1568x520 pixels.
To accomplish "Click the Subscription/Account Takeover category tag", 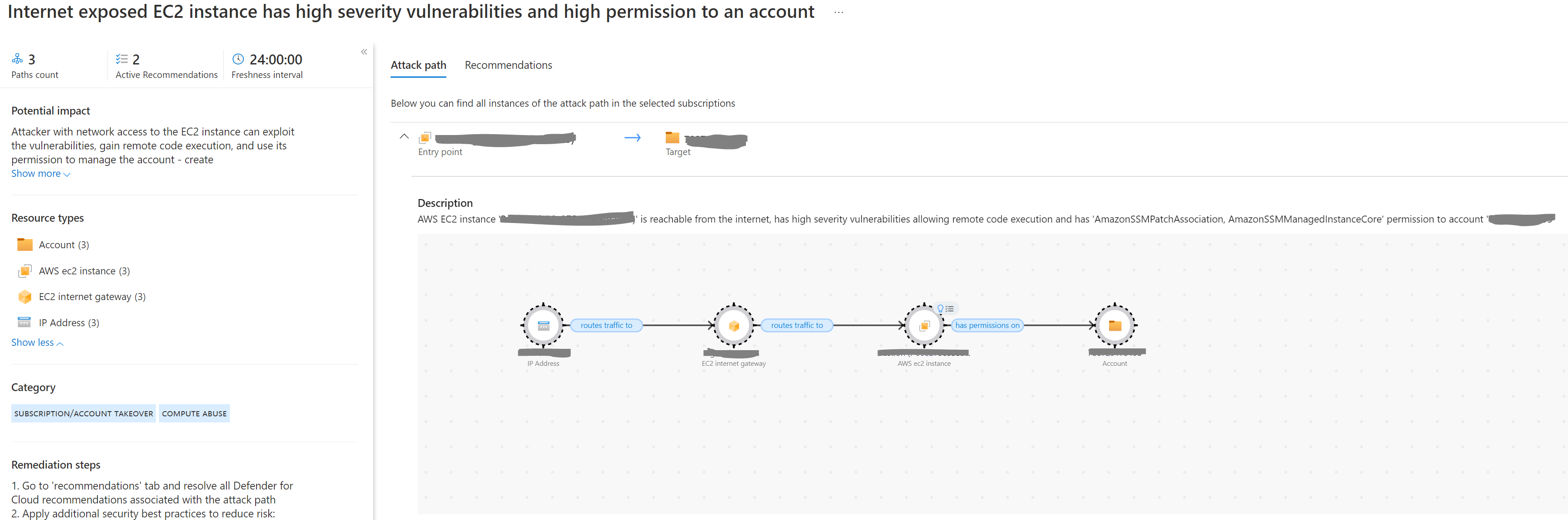I will point(84,413).
